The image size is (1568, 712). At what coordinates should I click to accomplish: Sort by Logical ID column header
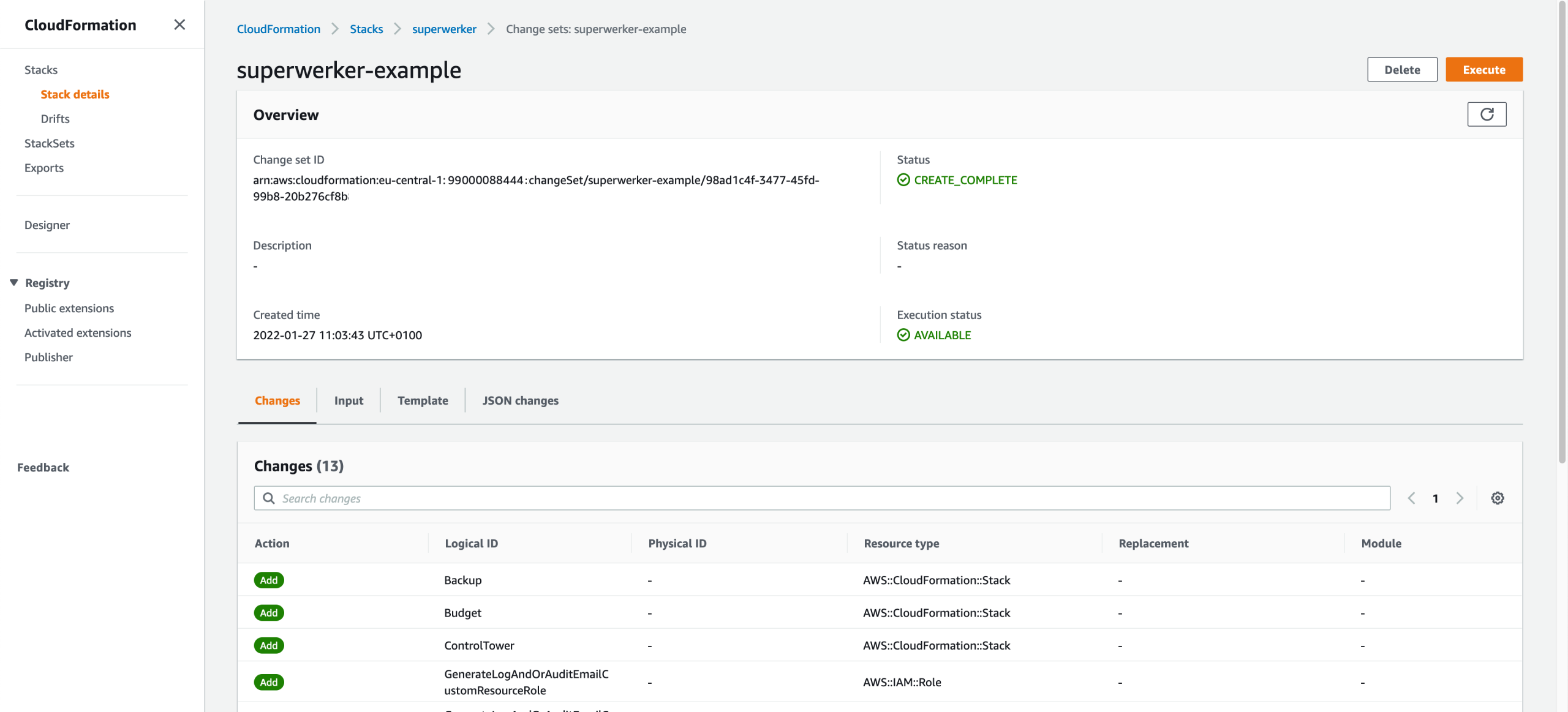click(471, 544)
